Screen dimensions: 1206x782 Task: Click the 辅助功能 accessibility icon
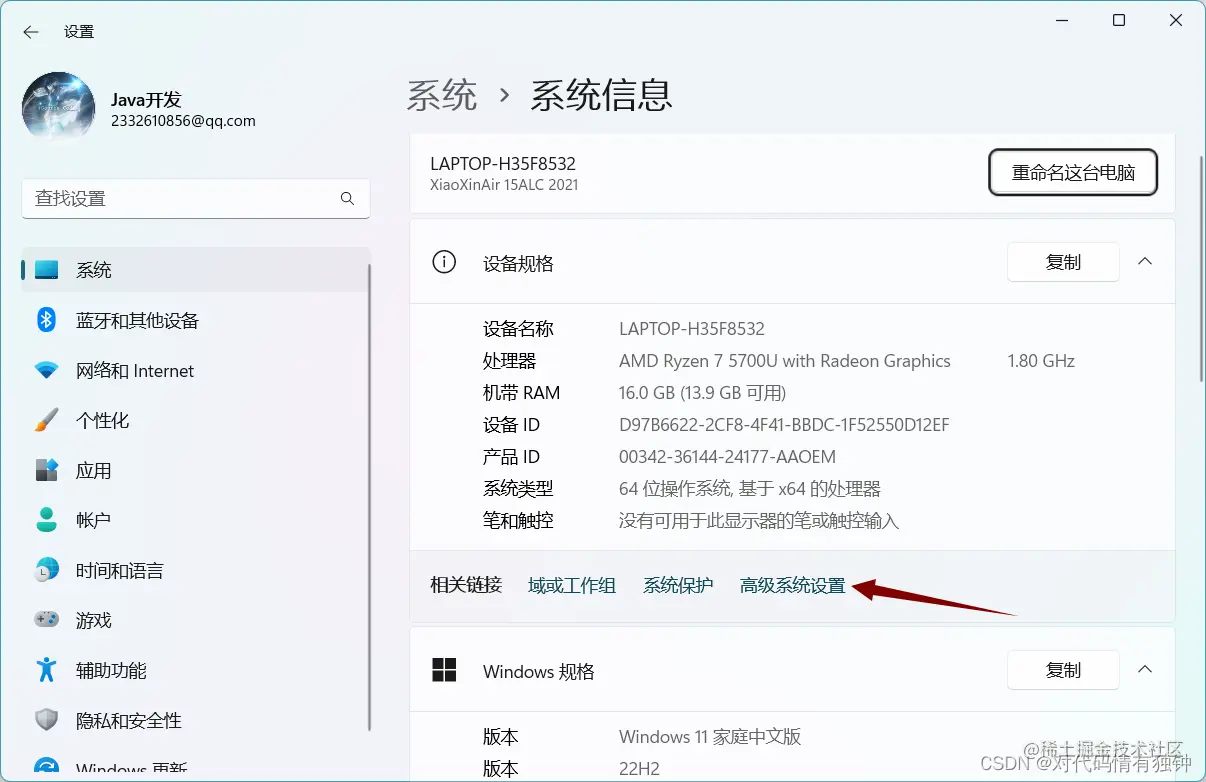coord(46,670)
